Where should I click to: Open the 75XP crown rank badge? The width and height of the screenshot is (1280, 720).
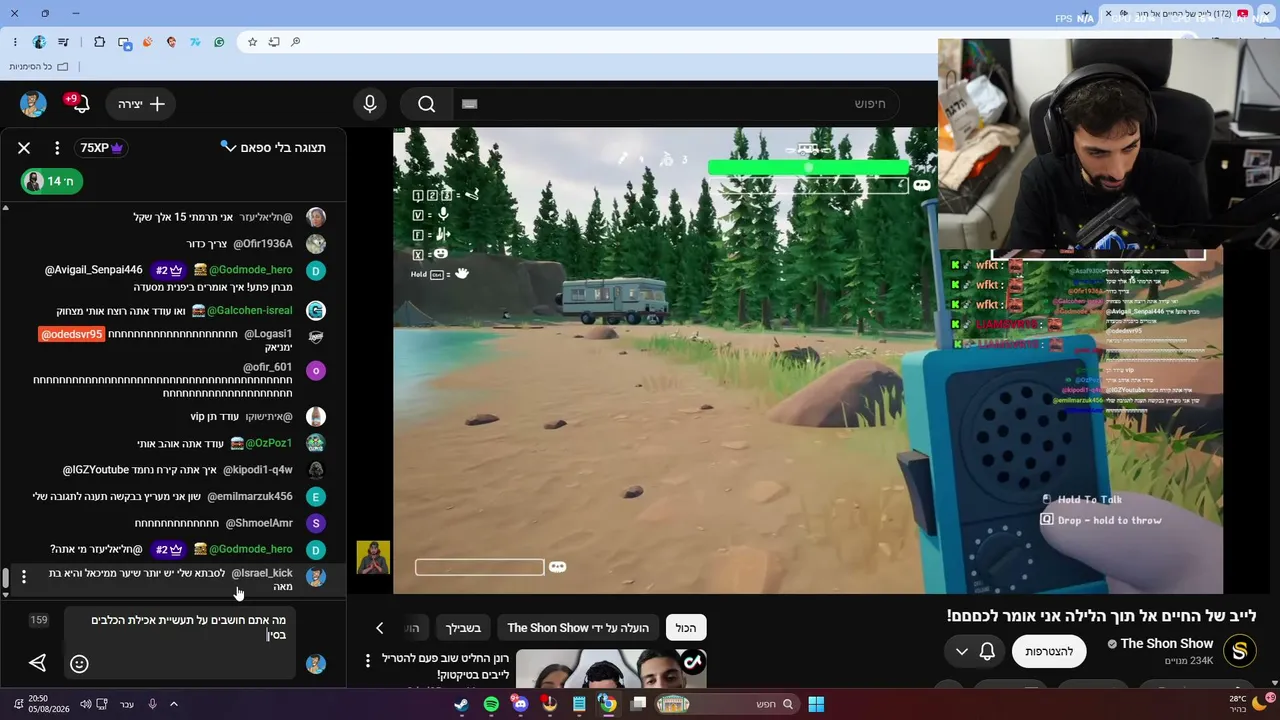pos(102,148)
